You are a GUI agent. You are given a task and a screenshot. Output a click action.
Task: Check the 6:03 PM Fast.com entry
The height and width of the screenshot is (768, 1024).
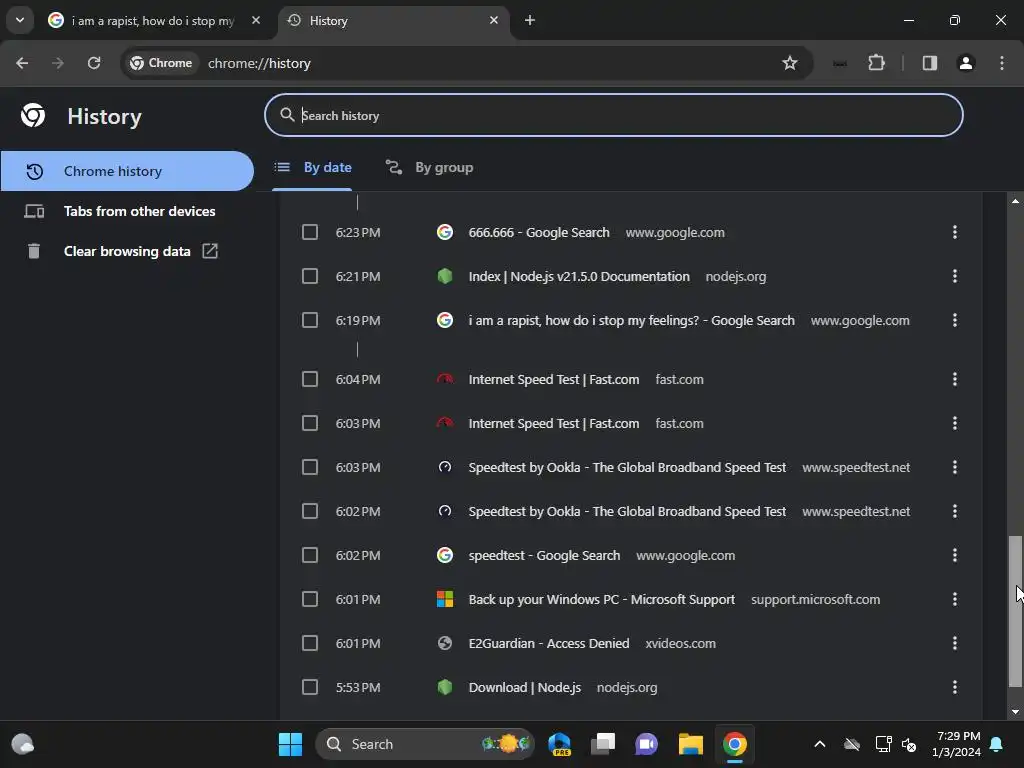pyautogui.click(x=310, y=423)
